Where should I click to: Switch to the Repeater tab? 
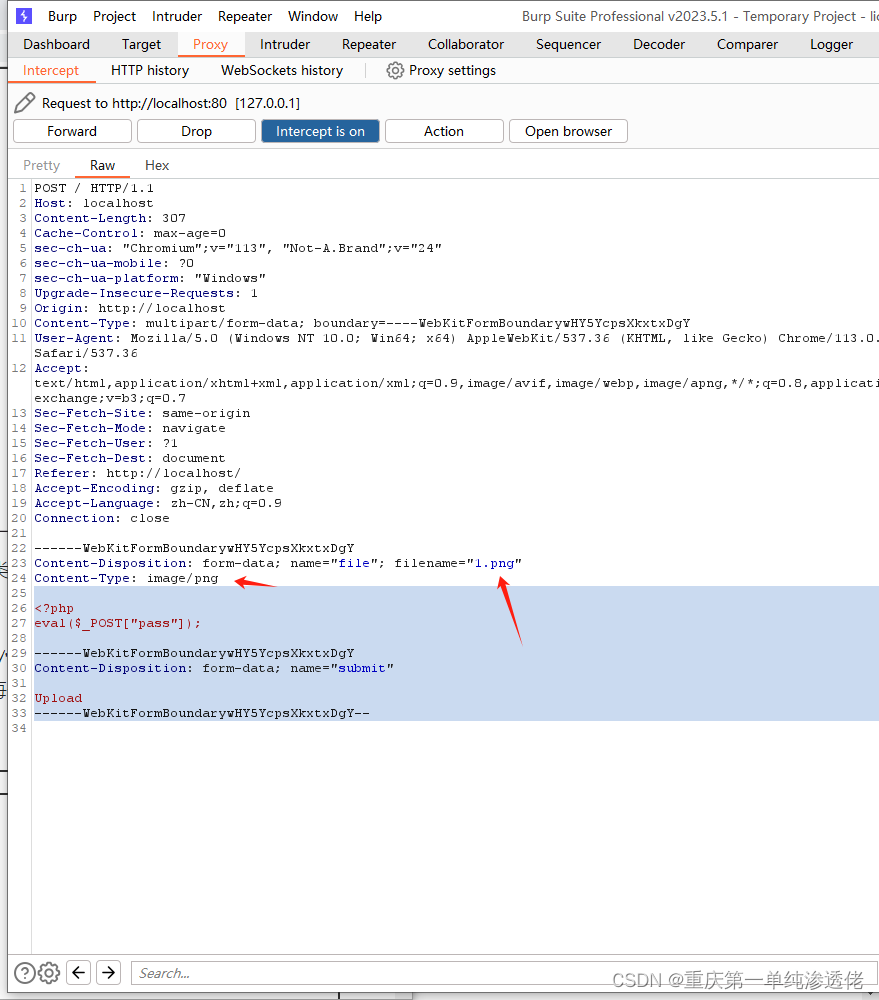coord(368,44)
